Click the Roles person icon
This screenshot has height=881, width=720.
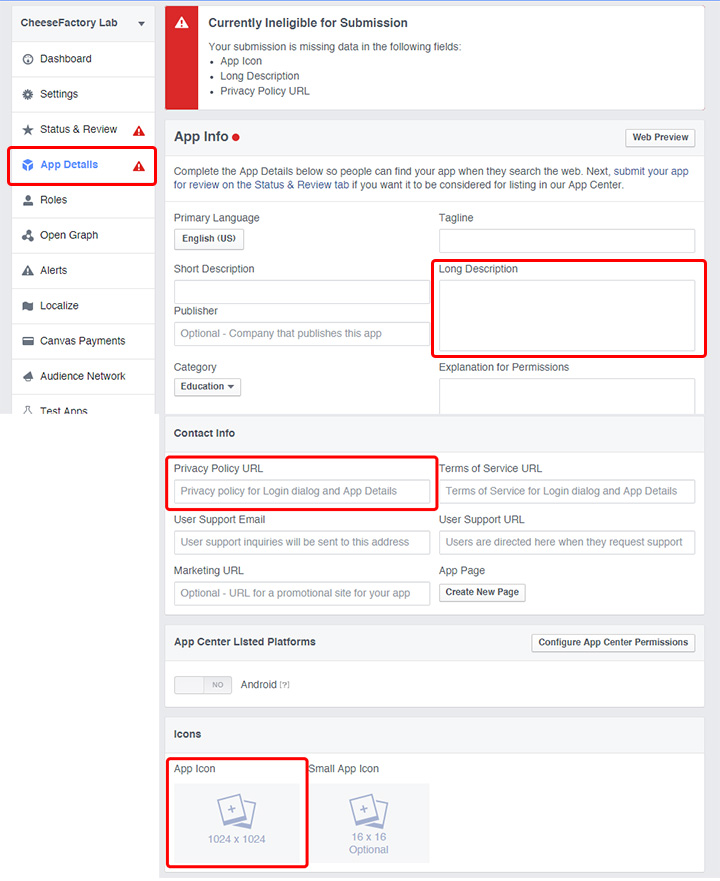(x=28, y=200)
